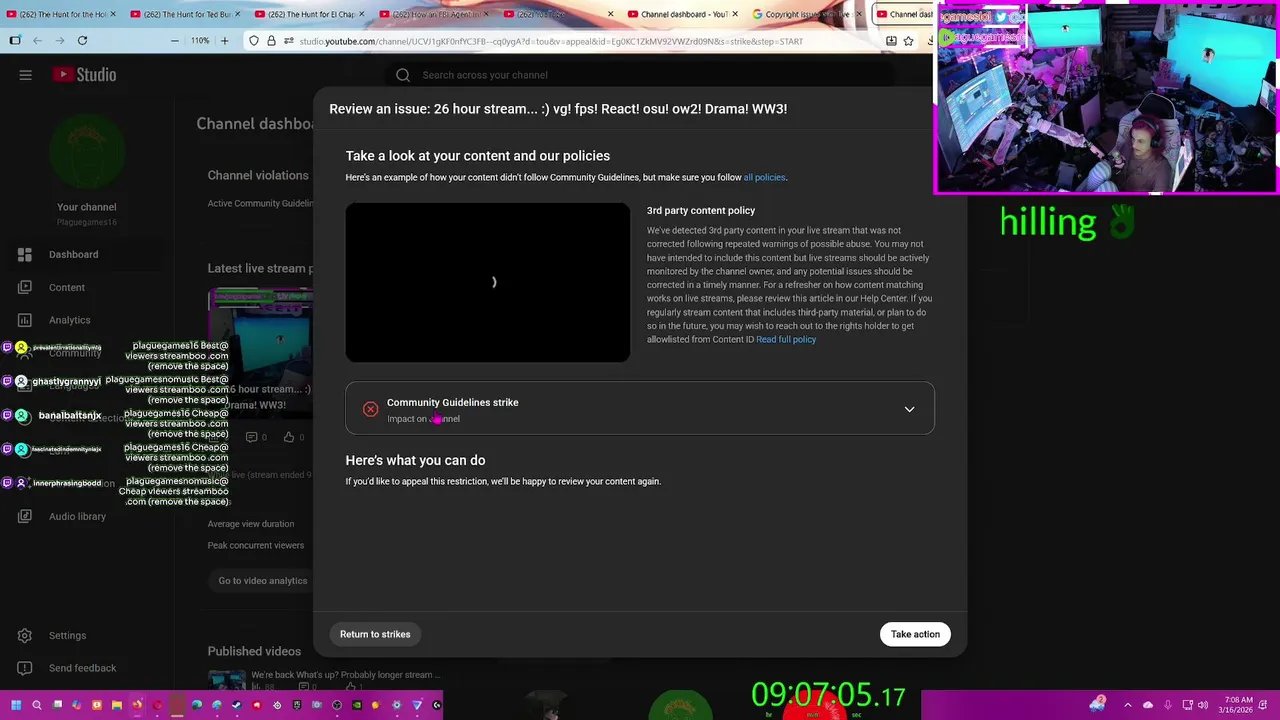Click '3rd party content policy' heading

701,211
